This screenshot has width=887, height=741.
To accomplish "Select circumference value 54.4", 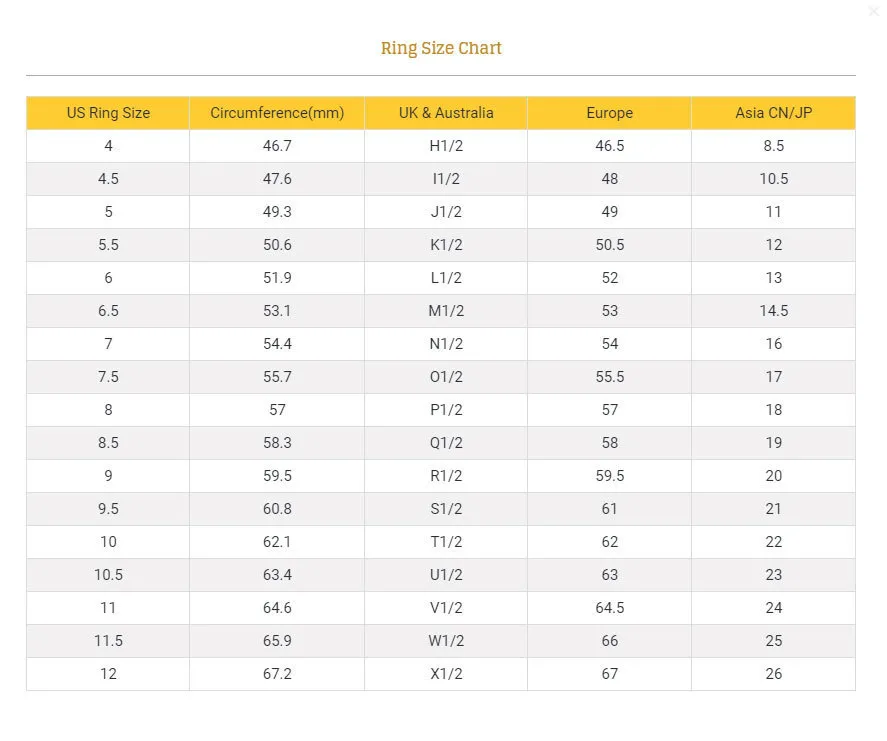I will click(277, 344).
